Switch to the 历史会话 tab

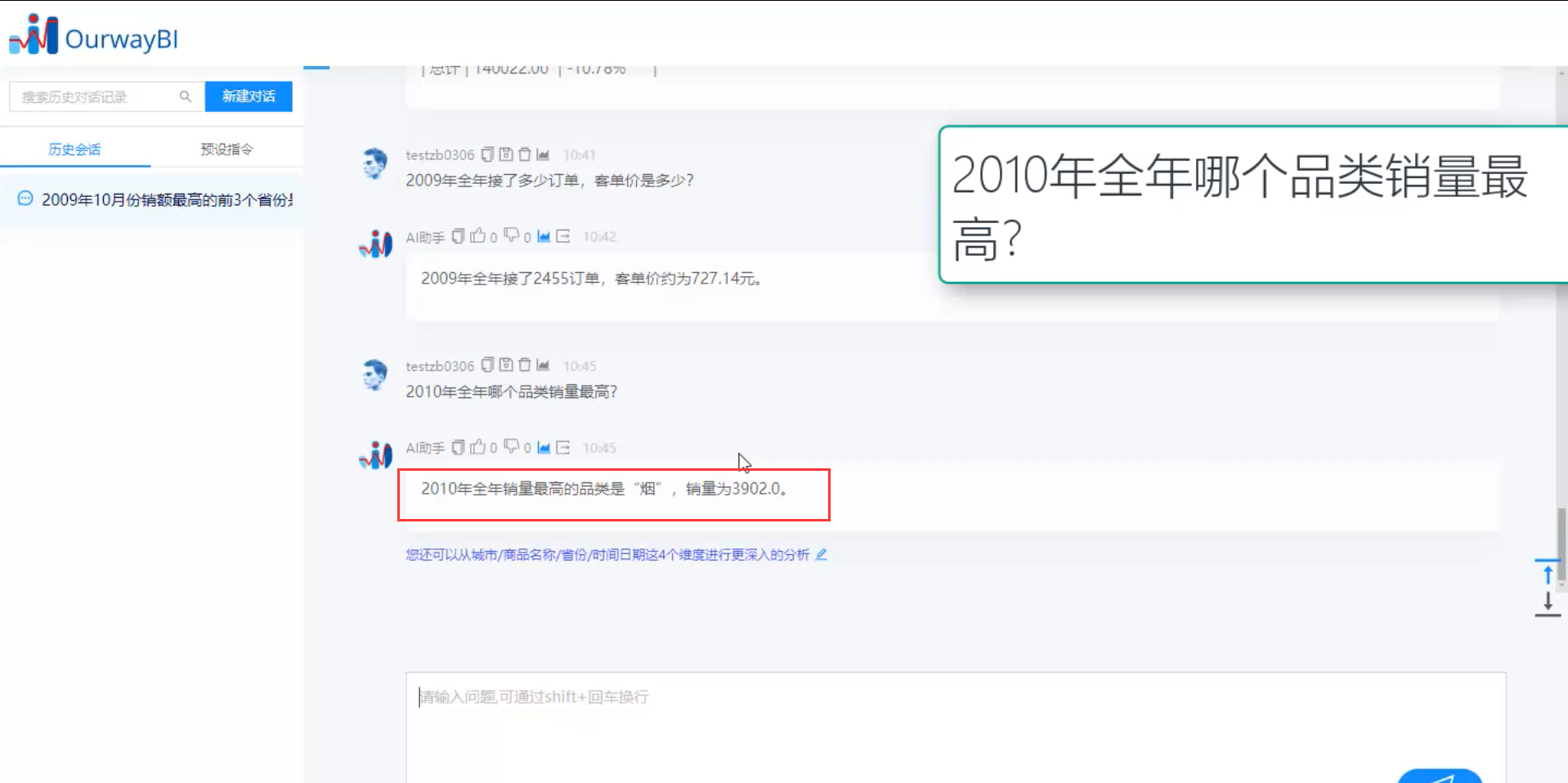tap(74, 149)
